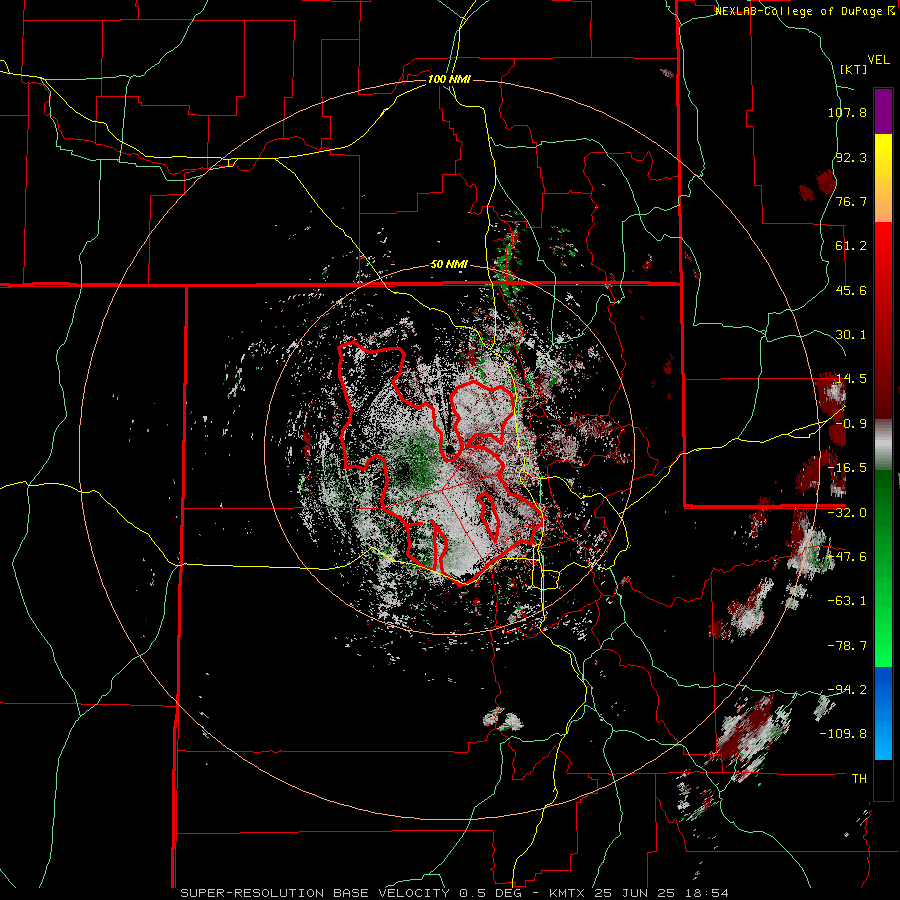Click the 76.7 velocity scale value
The height and width of the screenshot is (900, 900).
coord(851,201)
